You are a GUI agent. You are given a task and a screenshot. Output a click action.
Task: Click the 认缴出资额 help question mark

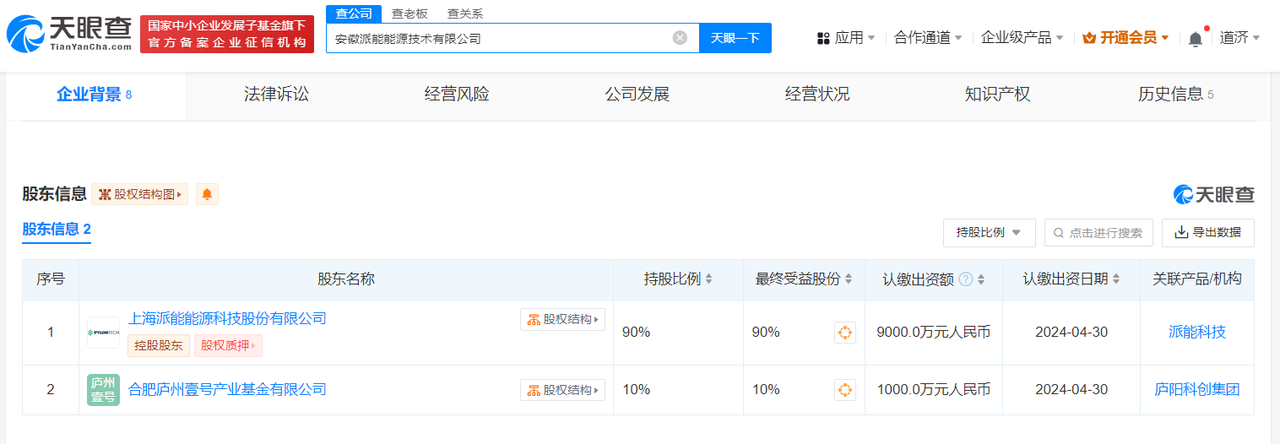[x=966, y=279]
